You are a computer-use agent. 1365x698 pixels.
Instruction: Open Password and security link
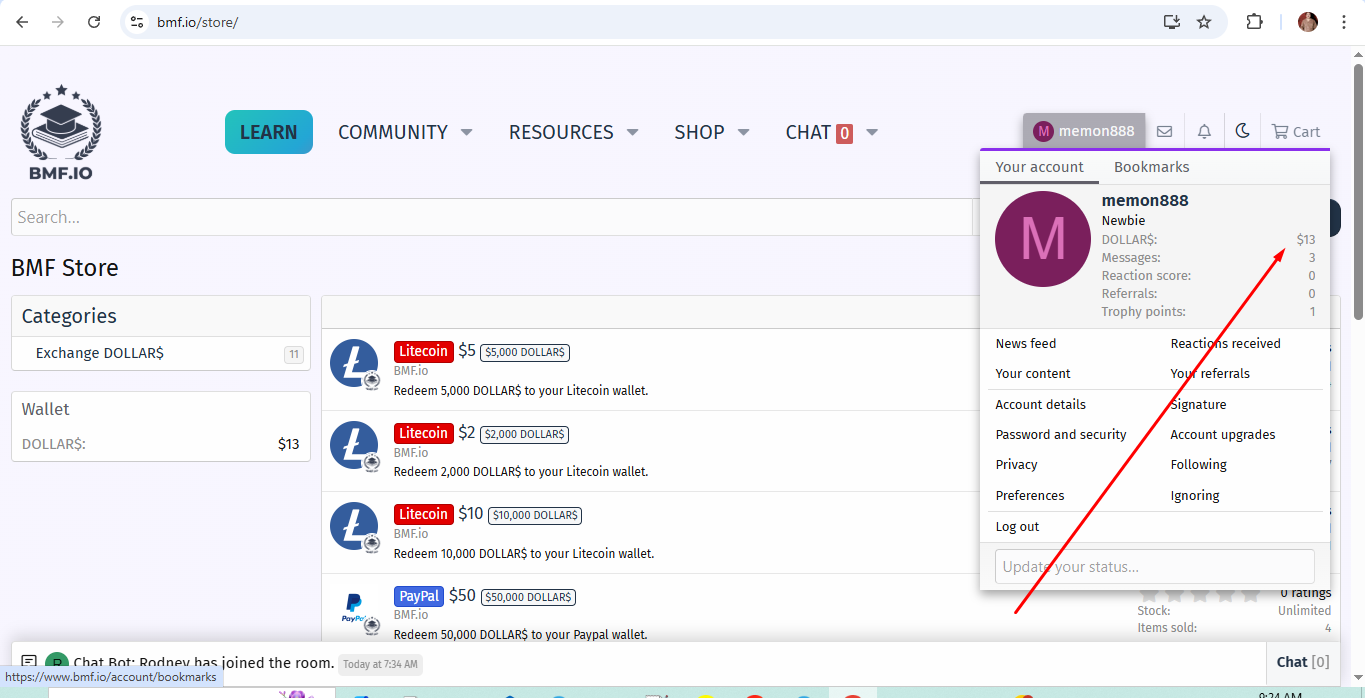click(x=1061, y=434)
